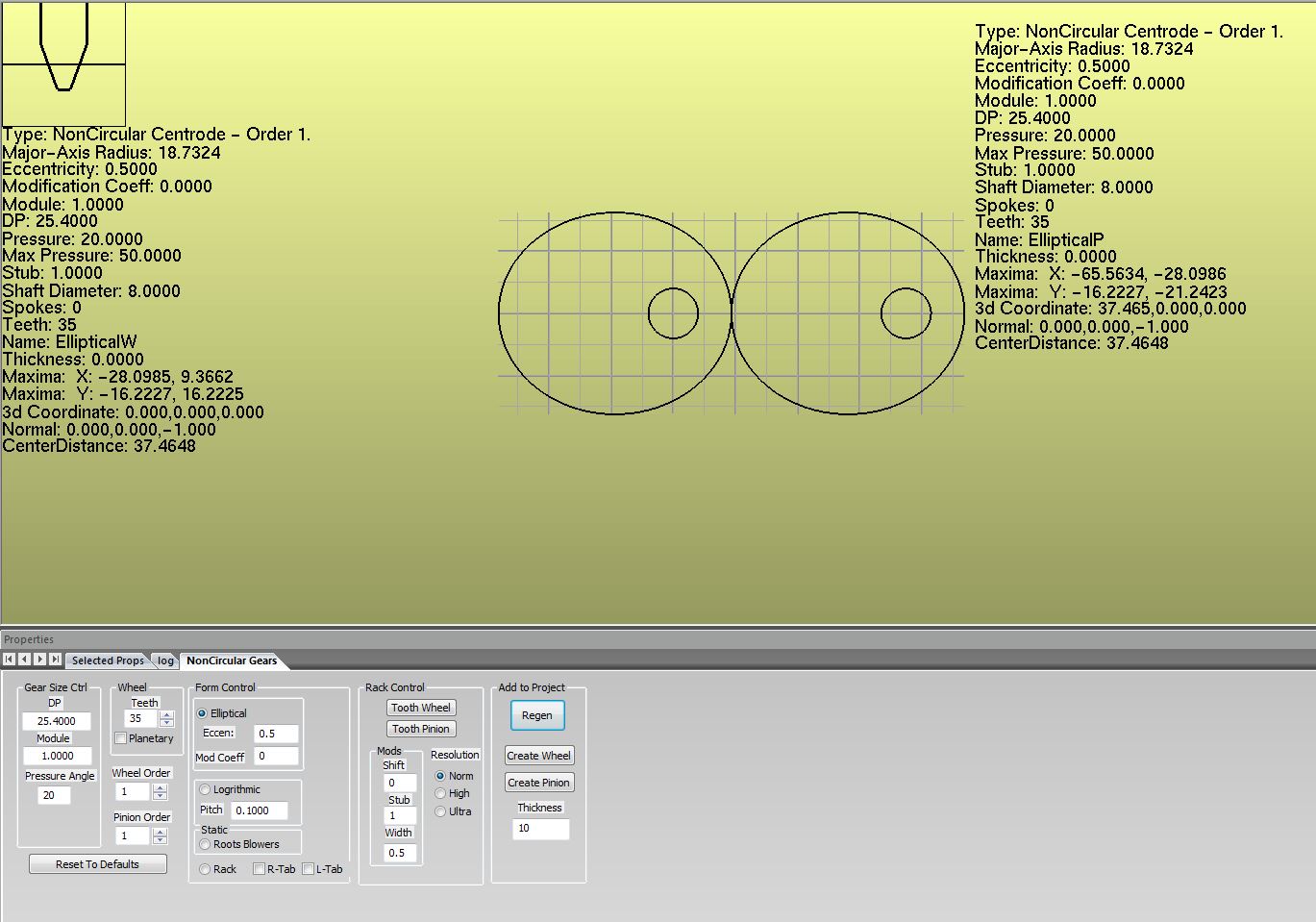Switch to the Selected Props tab
The width and height of the screenshot is (1316, 922).
pyautogui.click(x=108, y=660)
